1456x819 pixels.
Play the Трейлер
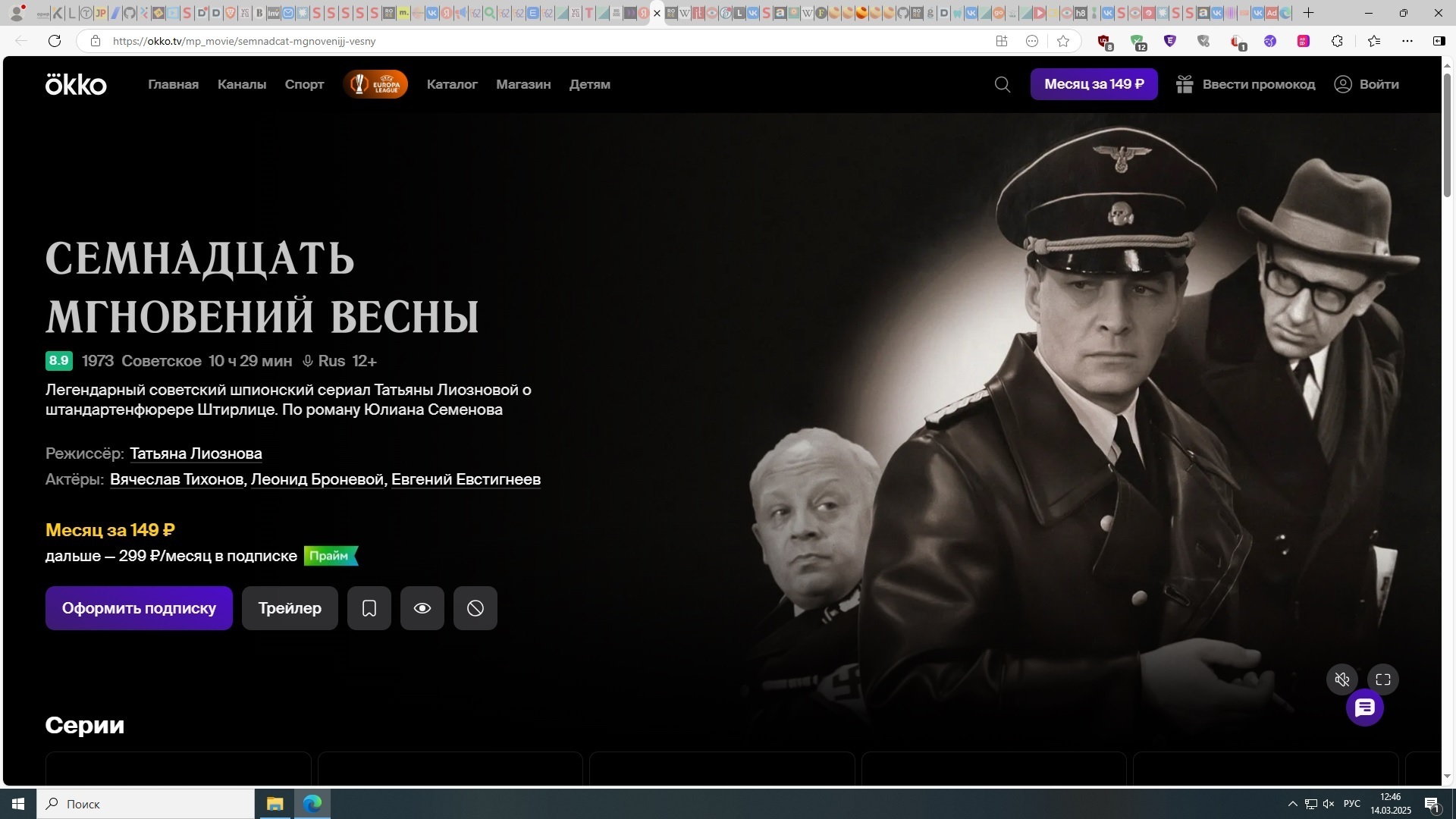pyautogui.click(x=290, y=608)
